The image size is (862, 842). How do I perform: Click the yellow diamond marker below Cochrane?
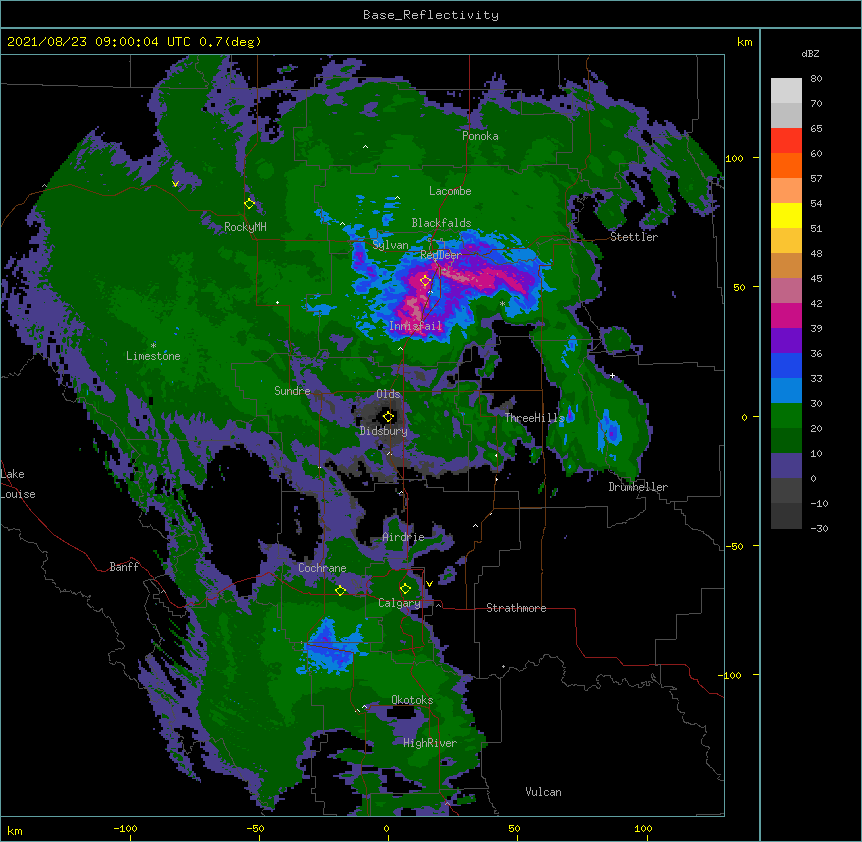[x=340, y=591]
